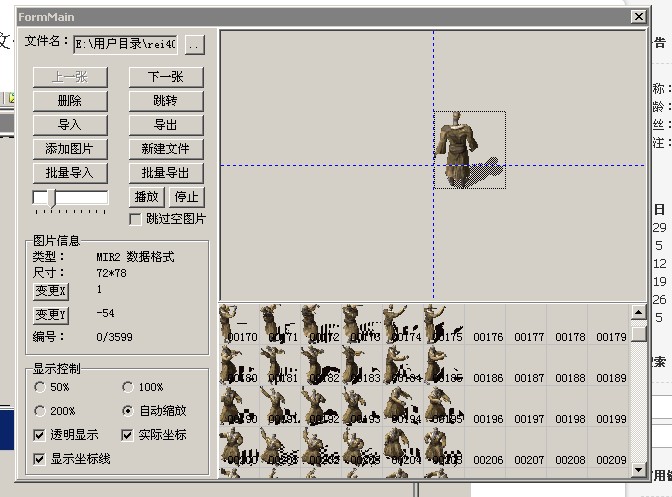Click the 删除 delete button

(x=70, y=101)
